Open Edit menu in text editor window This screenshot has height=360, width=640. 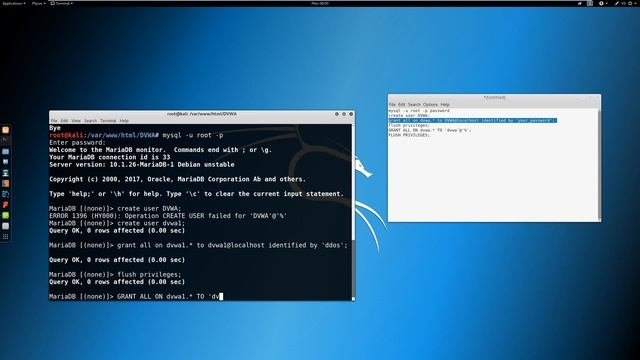pos(402,105)
